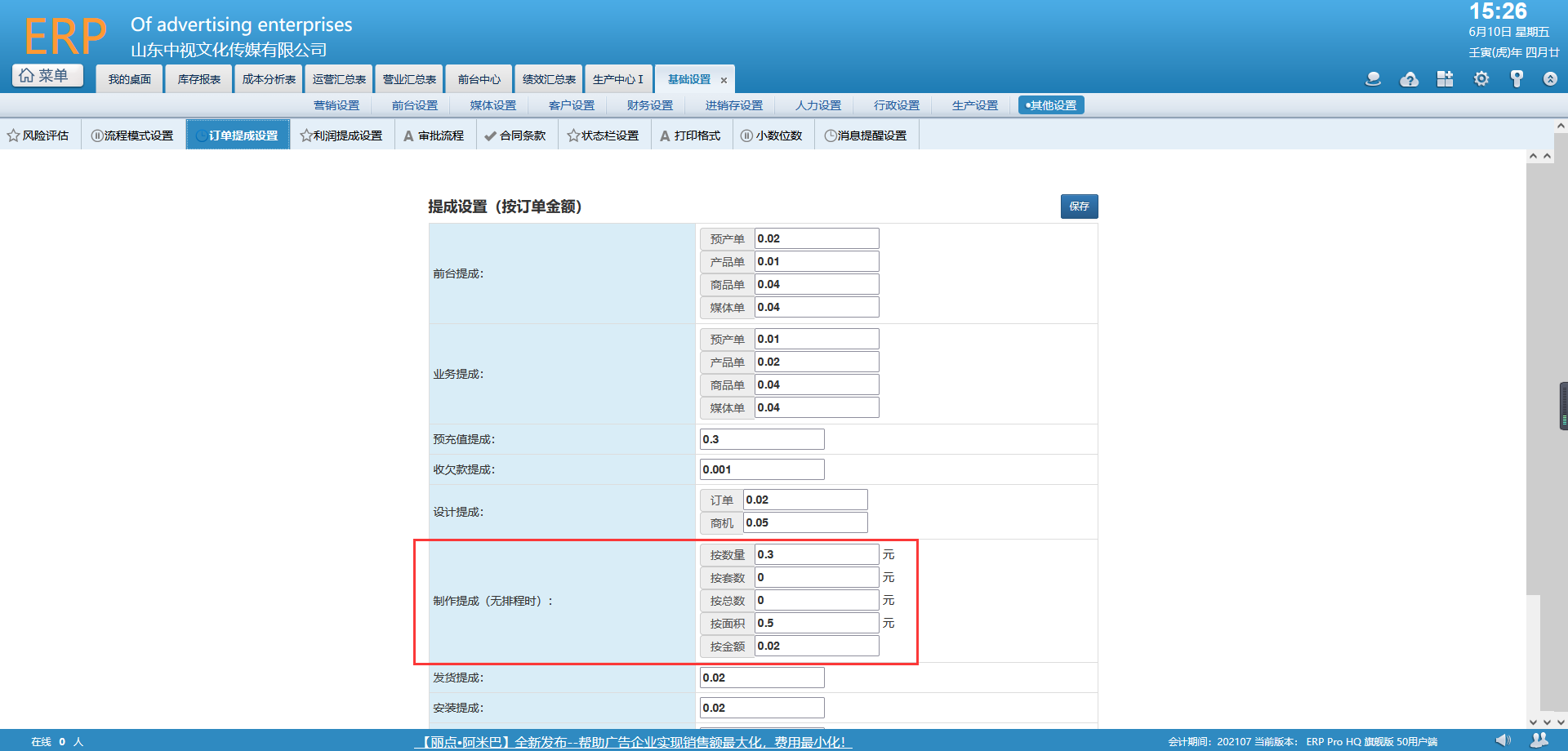This screenshot has height=751, width=1568.
Task: Click the online users icon in status bar
Action: tap(1539, 740)
